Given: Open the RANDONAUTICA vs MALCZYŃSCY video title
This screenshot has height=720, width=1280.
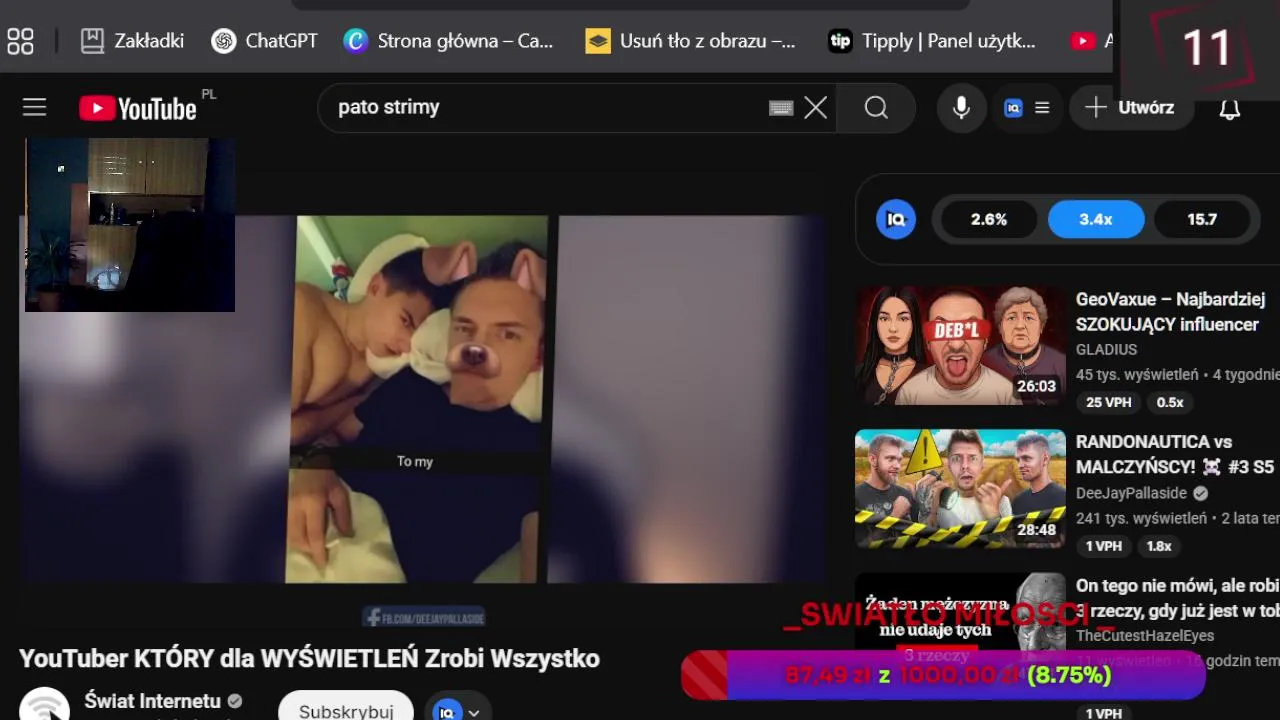Looking at the screenshot, I should tap(1176, 454).
